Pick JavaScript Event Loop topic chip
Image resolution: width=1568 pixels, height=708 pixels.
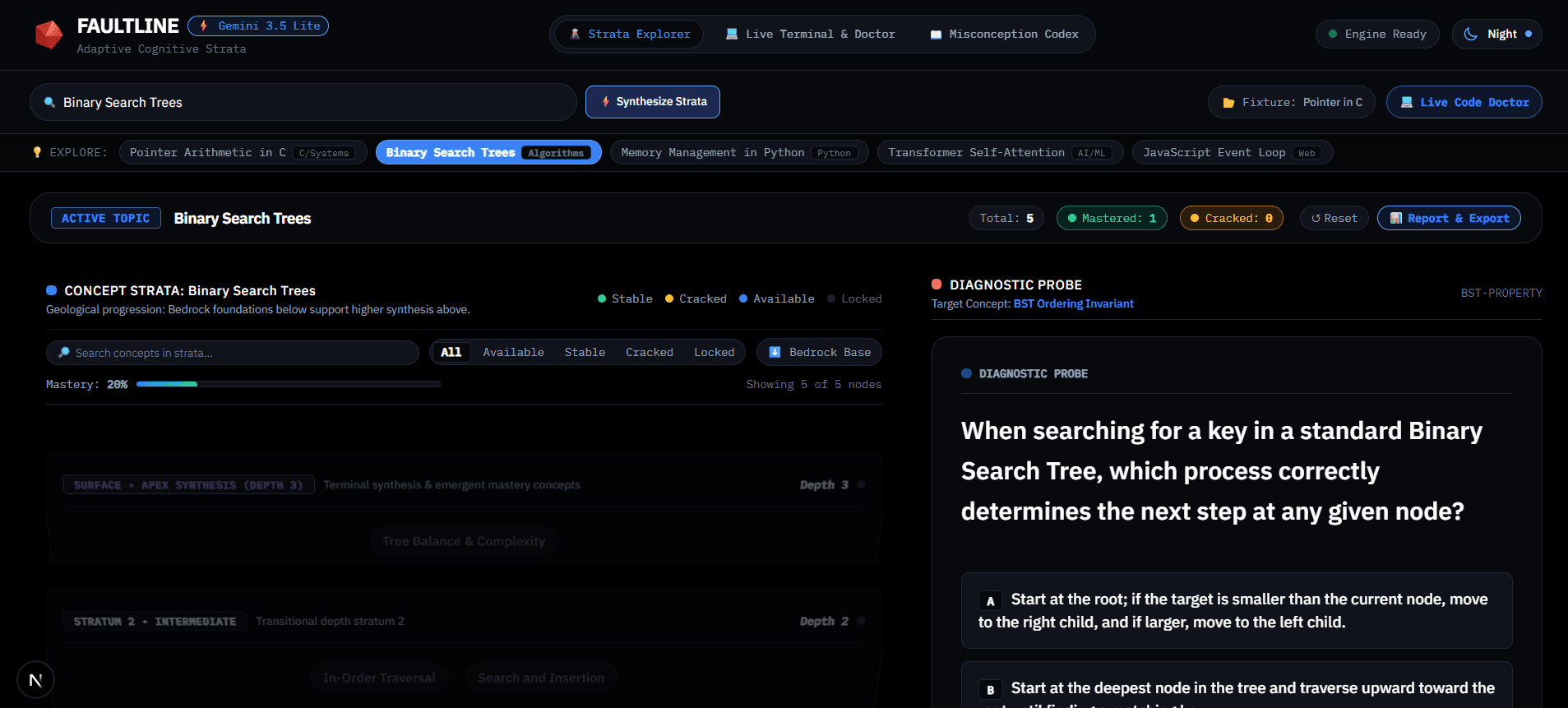pos(1233,152)
